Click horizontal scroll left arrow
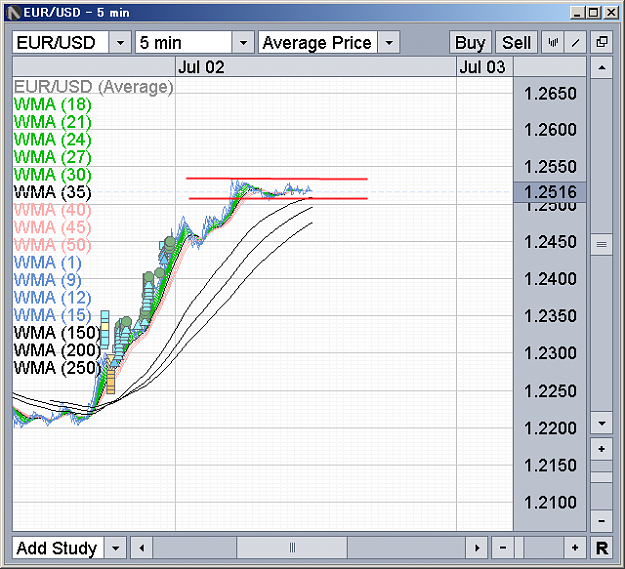Screen dimensions: 625x569 click(x=142, y=548)
